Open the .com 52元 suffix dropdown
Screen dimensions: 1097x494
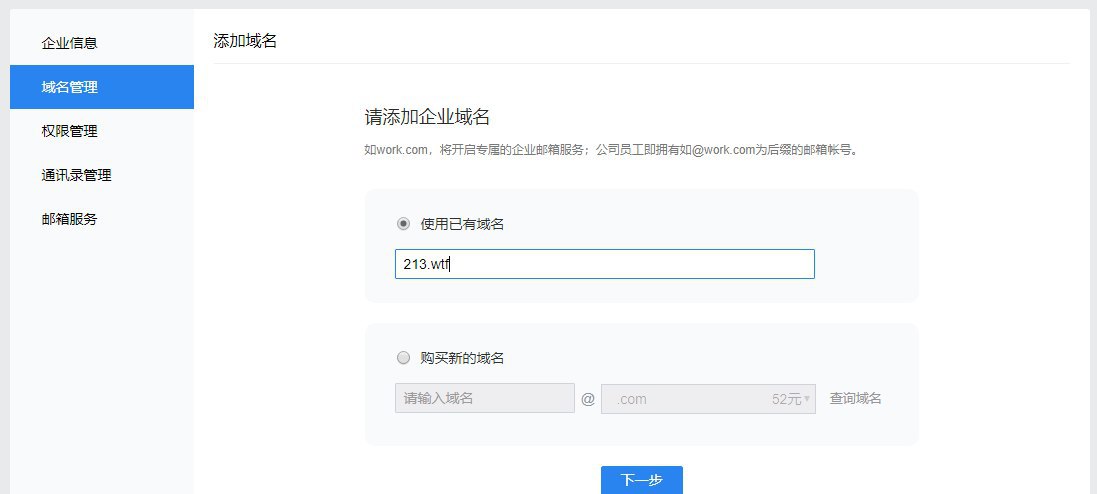[x=708, y=399]
